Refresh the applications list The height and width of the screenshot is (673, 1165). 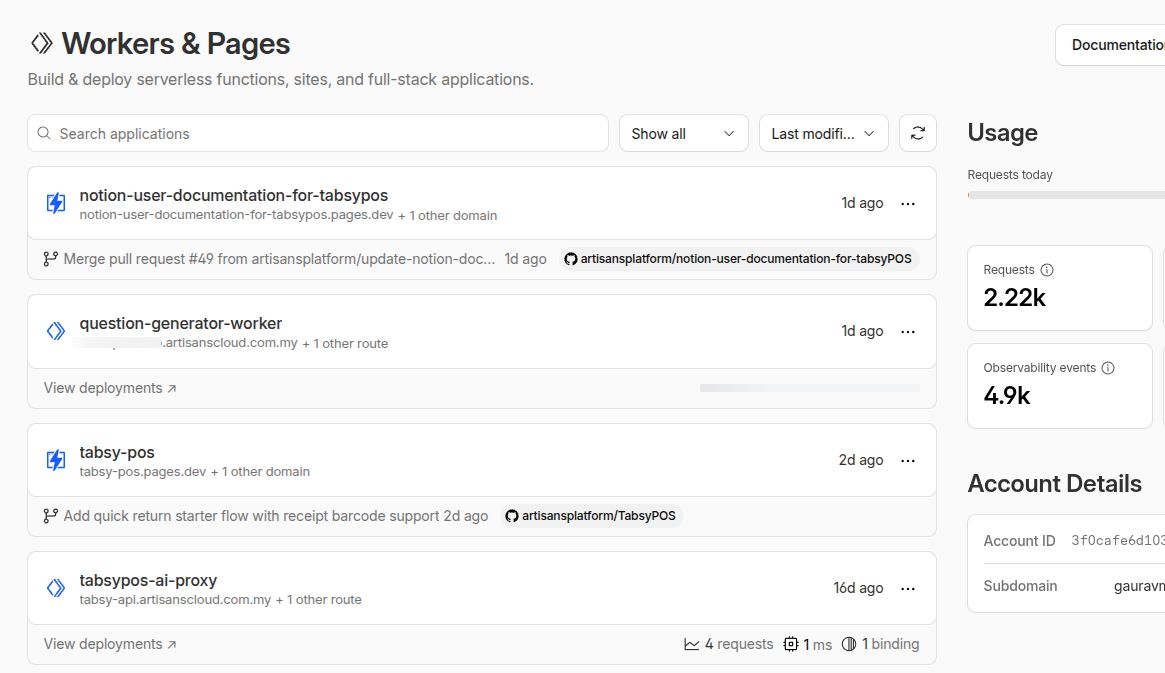pyautogui.click(x=918, y=133)
